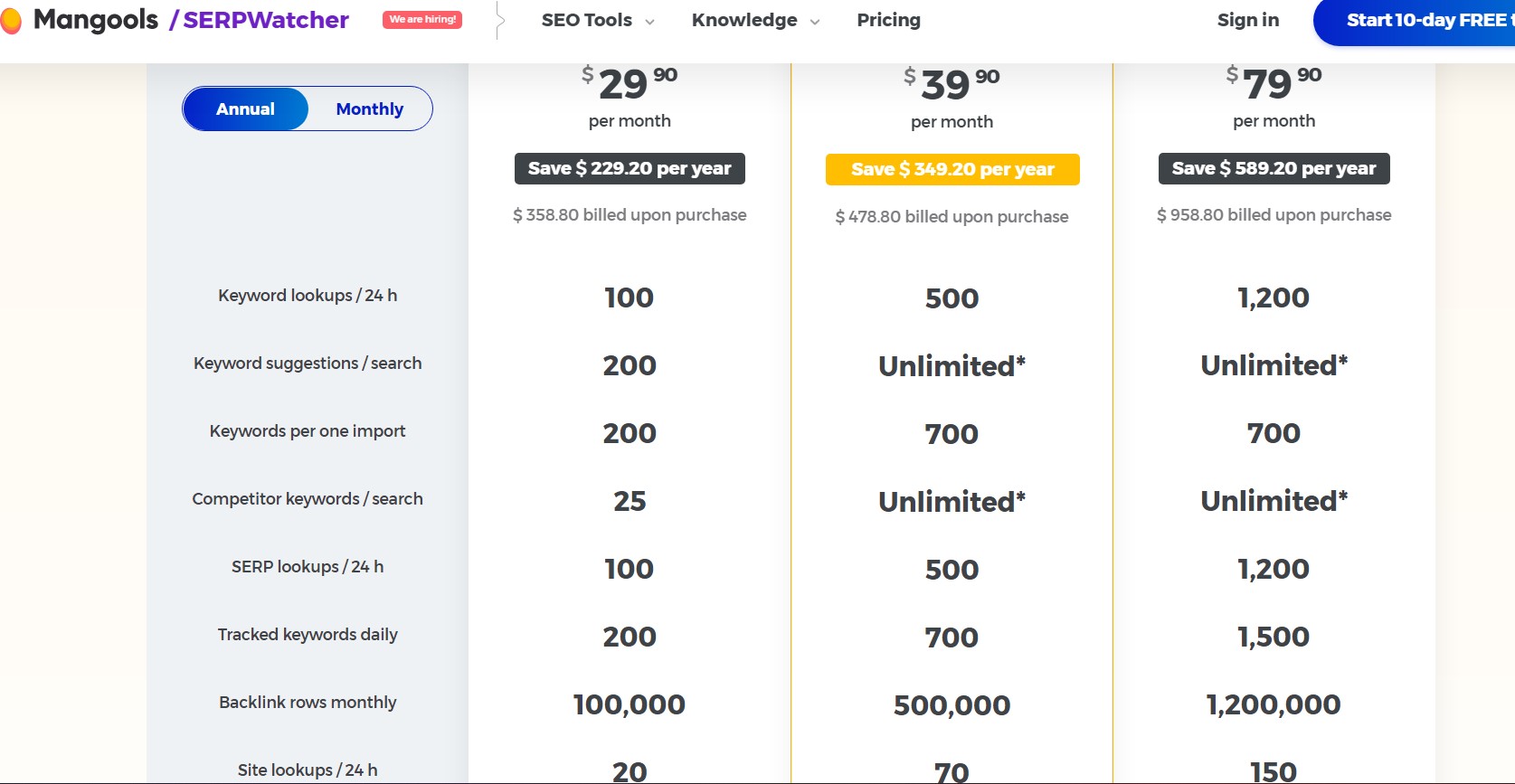Click the Mangools brand name text

pyautogui.click(x=96, y=20)
